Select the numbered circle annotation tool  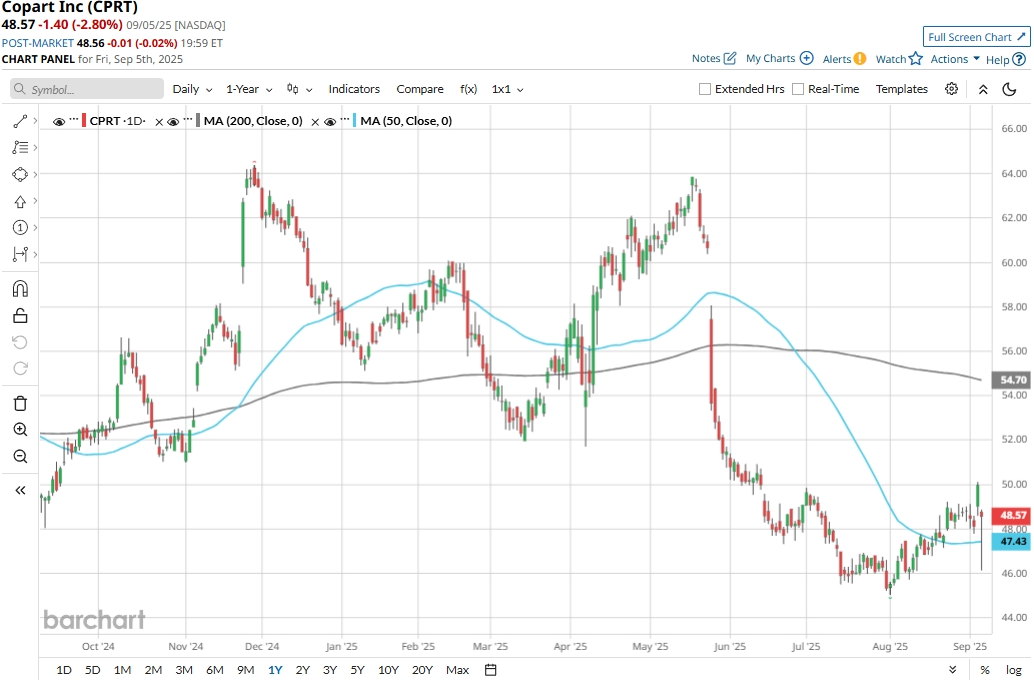20,228
